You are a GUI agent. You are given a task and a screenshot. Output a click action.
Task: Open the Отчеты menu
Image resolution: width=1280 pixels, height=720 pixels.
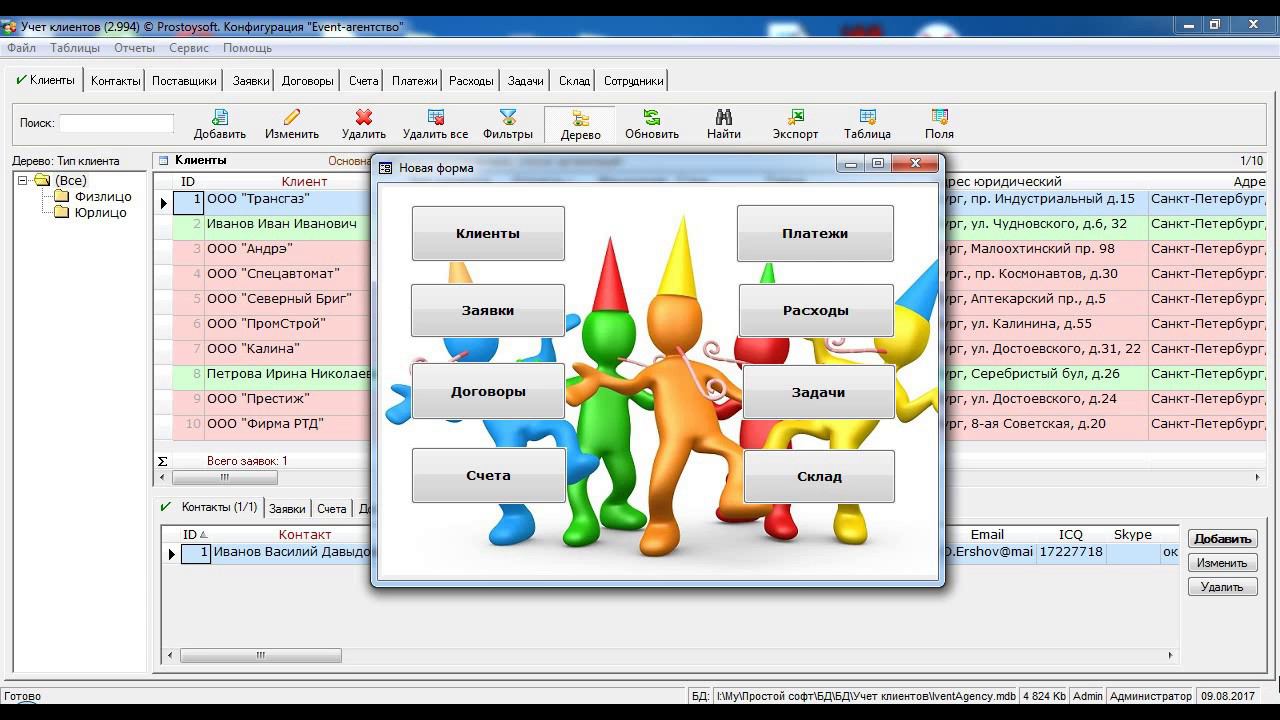[x=134, y=48]
